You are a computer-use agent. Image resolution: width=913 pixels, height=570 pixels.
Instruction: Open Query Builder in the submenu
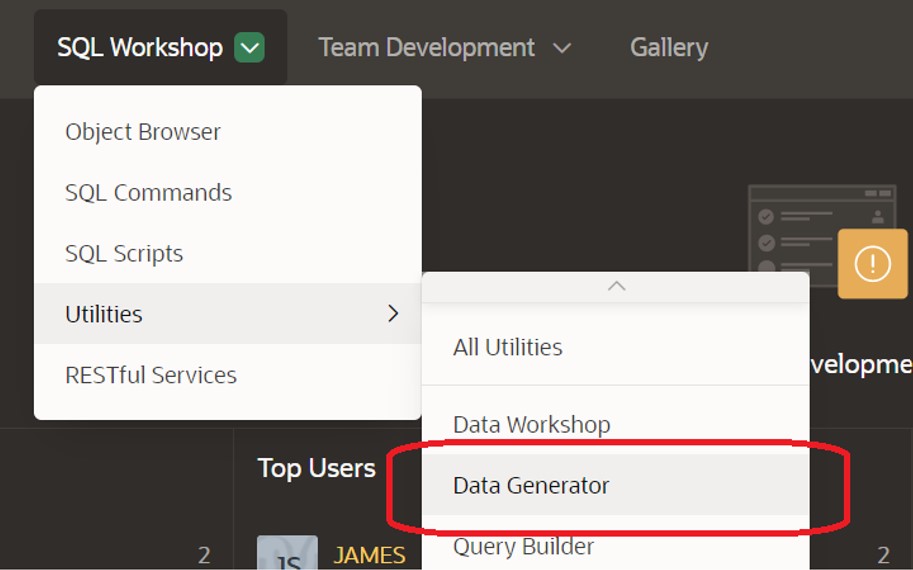(523, 546)
